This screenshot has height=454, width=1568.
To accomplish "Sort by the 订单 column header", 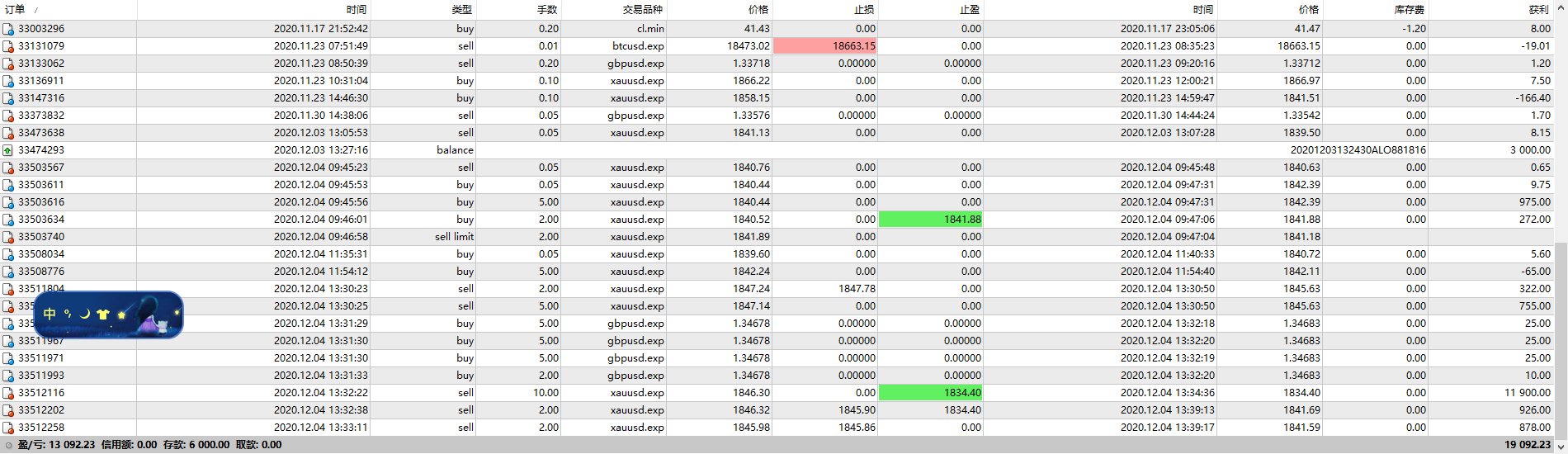I will tap(68, 10).
